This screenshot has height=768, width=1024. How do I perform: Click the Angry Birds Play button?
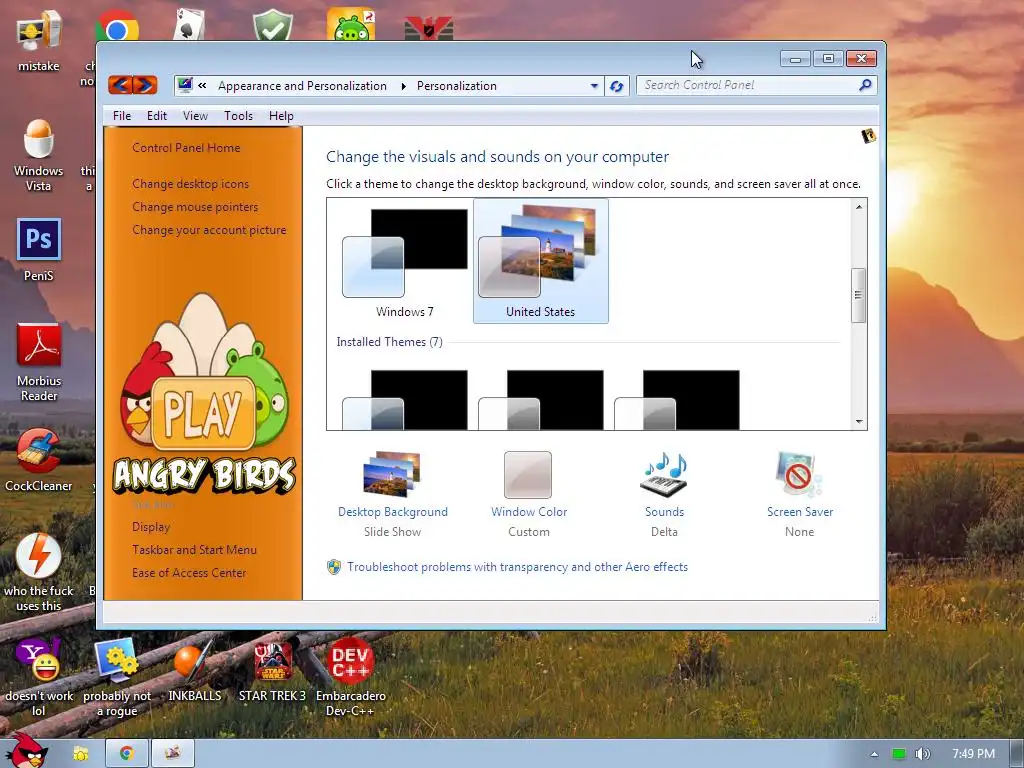tap(203, 413)
